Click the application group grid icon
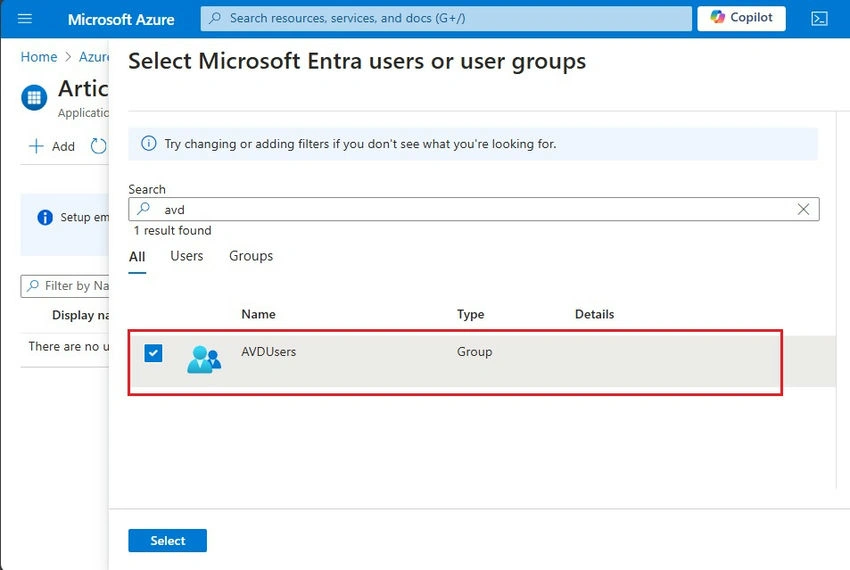The width and height of the screenshot is (850, 570). coord(34,98)
